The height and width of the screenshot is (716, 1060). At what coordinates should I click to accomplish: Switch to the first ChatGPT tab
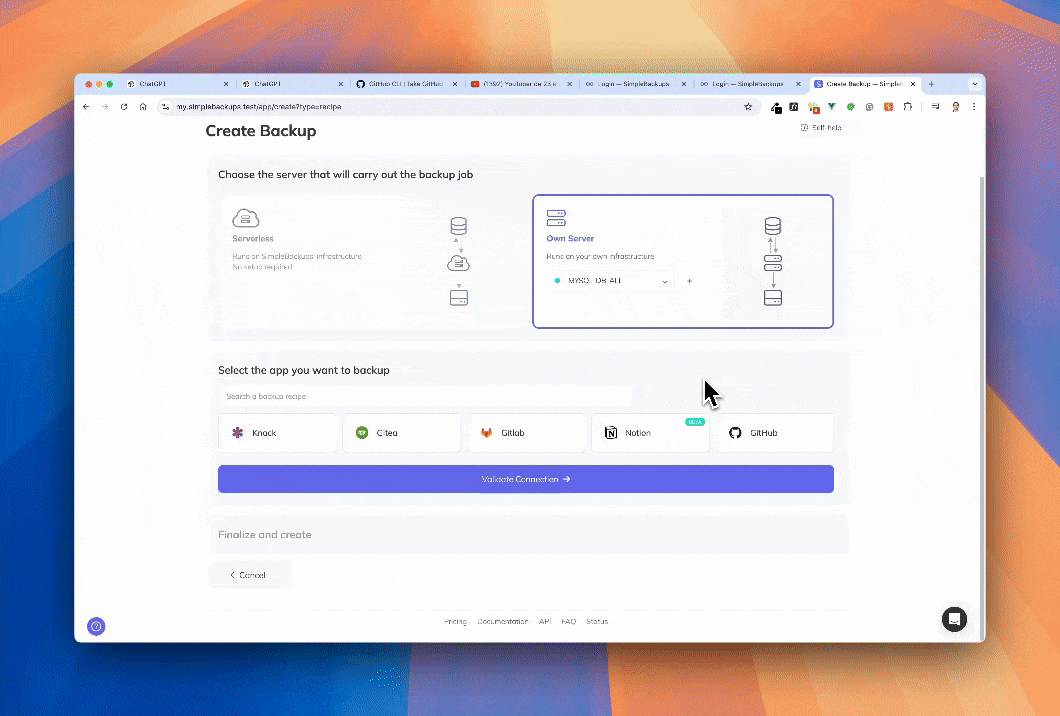pyautogui.click(x=165, y=84)
